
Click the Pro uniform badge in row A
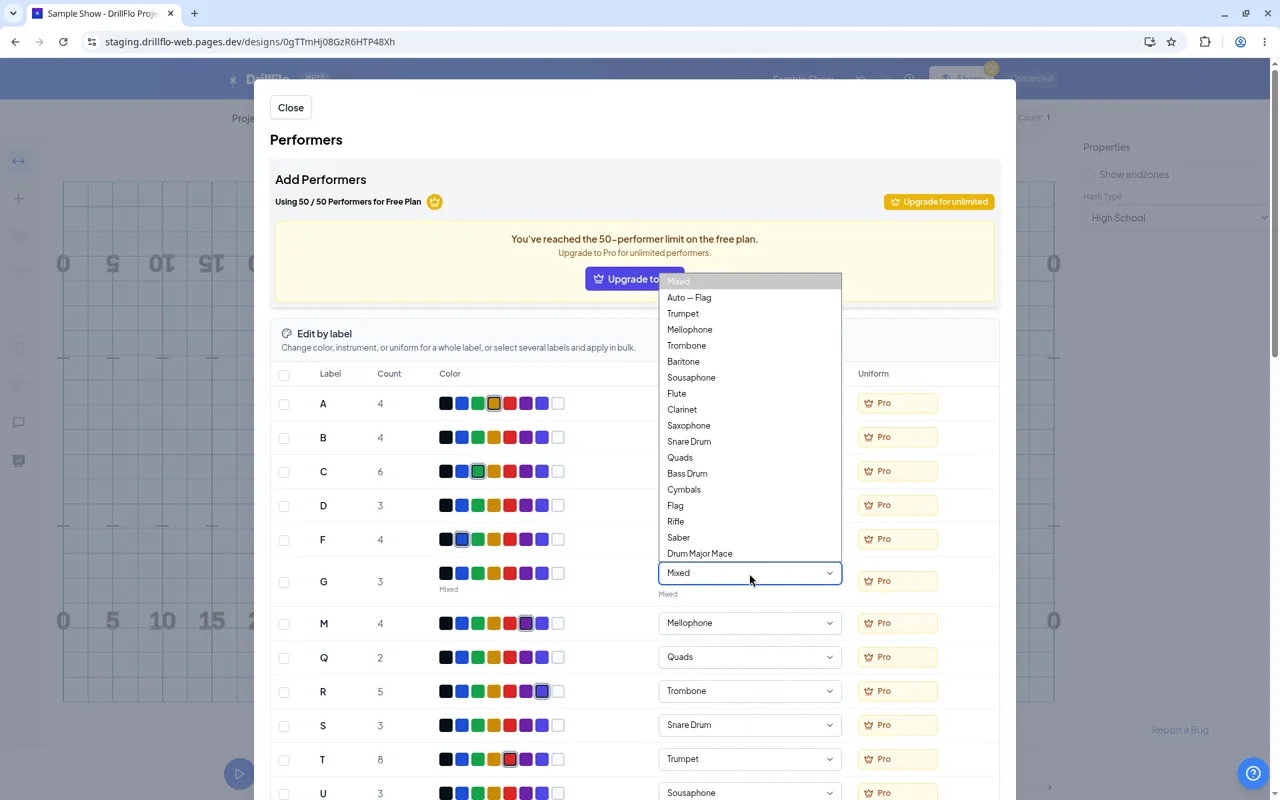[x=898, y=403]
